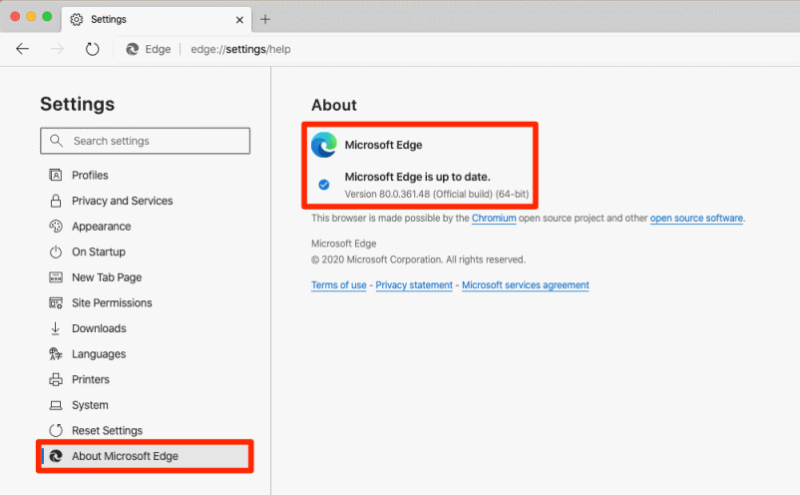The height and width of the screenshot is (495, 800).
Task: Click the back navigation arrow
Action: click(22, 49)
